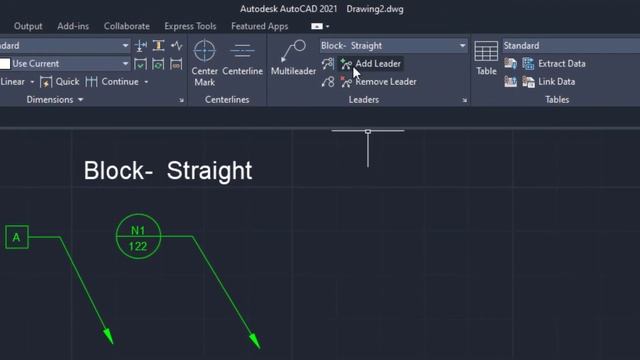
Task: Open the Leaders panel dialog launcher
Action: [464, 100]
